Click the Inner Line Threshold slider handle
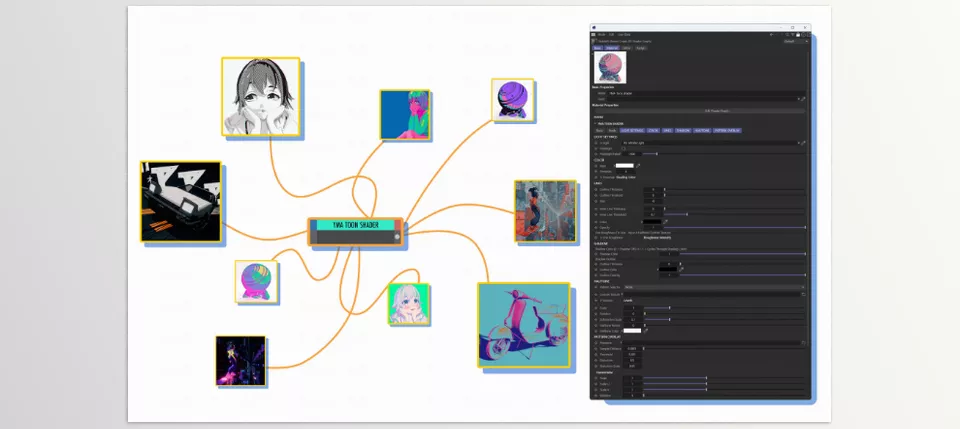 (x=687, y=214)
